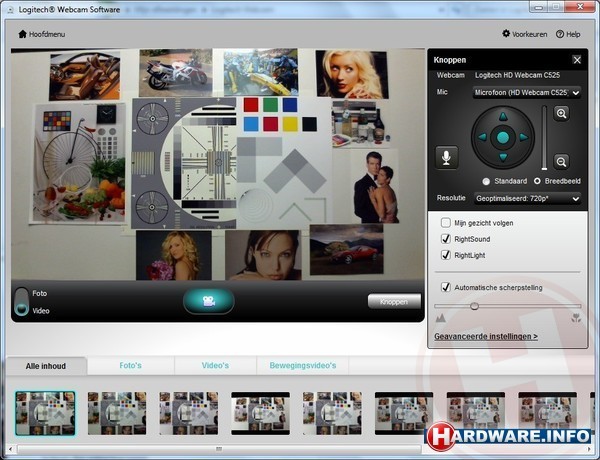
Task: Start video recording with camera button
Action: 209,301
